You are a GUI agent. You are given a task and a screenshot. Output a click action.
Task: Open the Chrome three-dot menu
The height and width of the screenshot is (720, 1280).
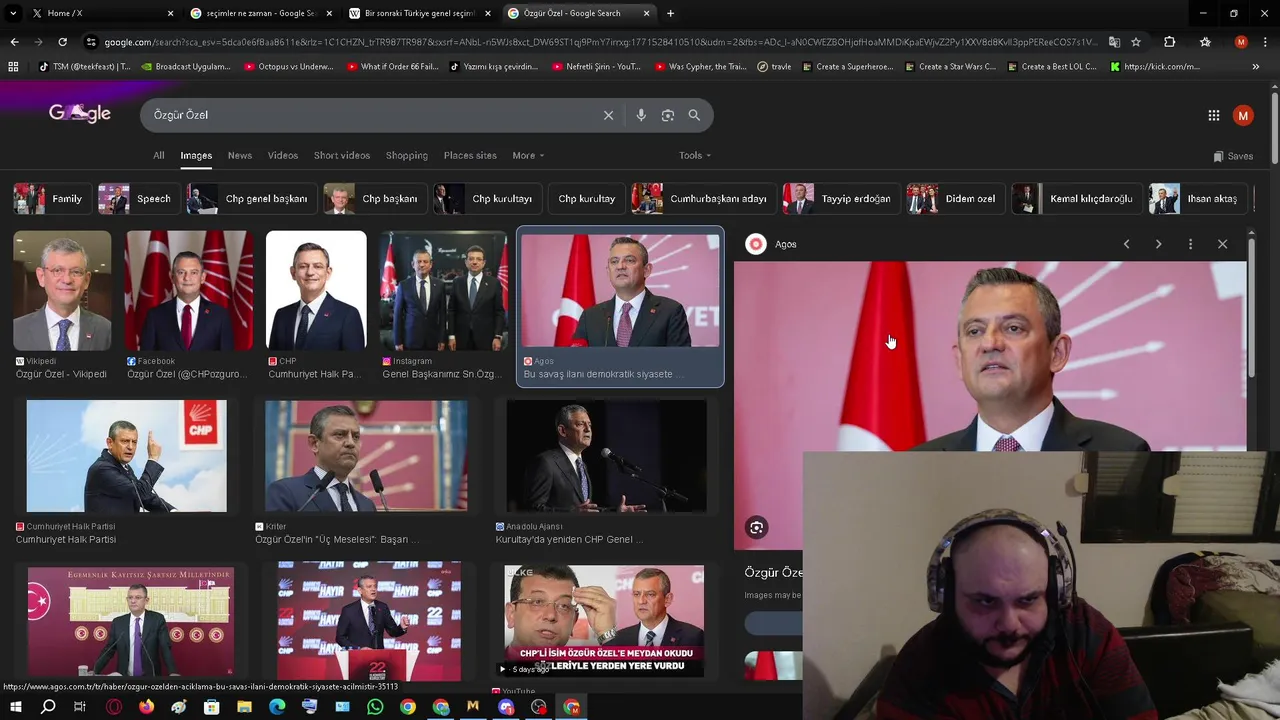point(1265,42)
